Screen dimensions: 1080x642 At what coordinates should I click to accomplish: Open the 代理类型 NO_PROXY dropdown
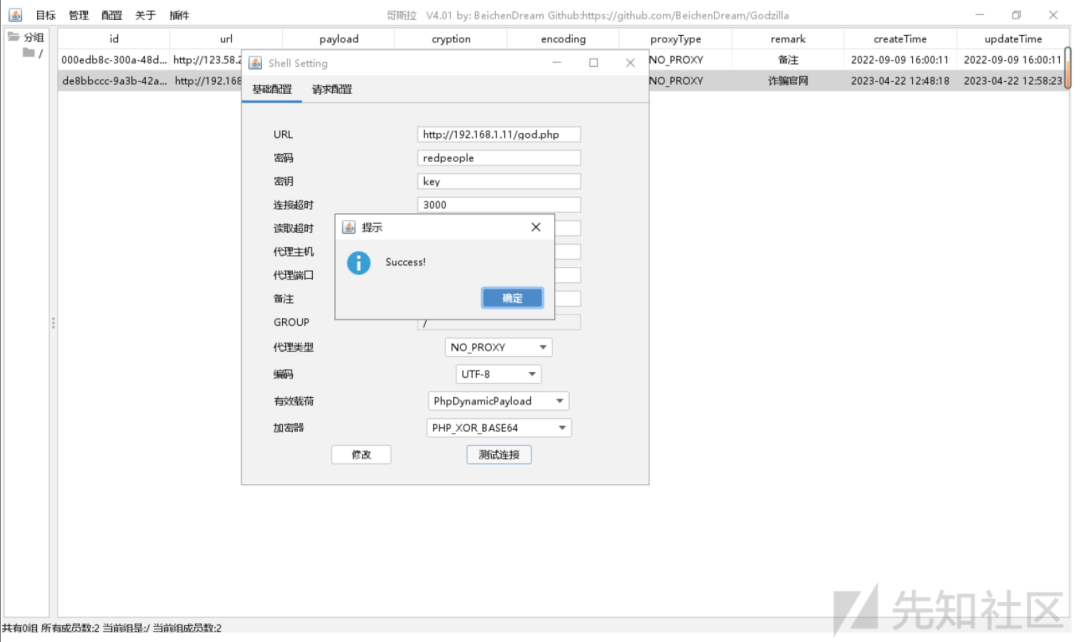point(498,347)
